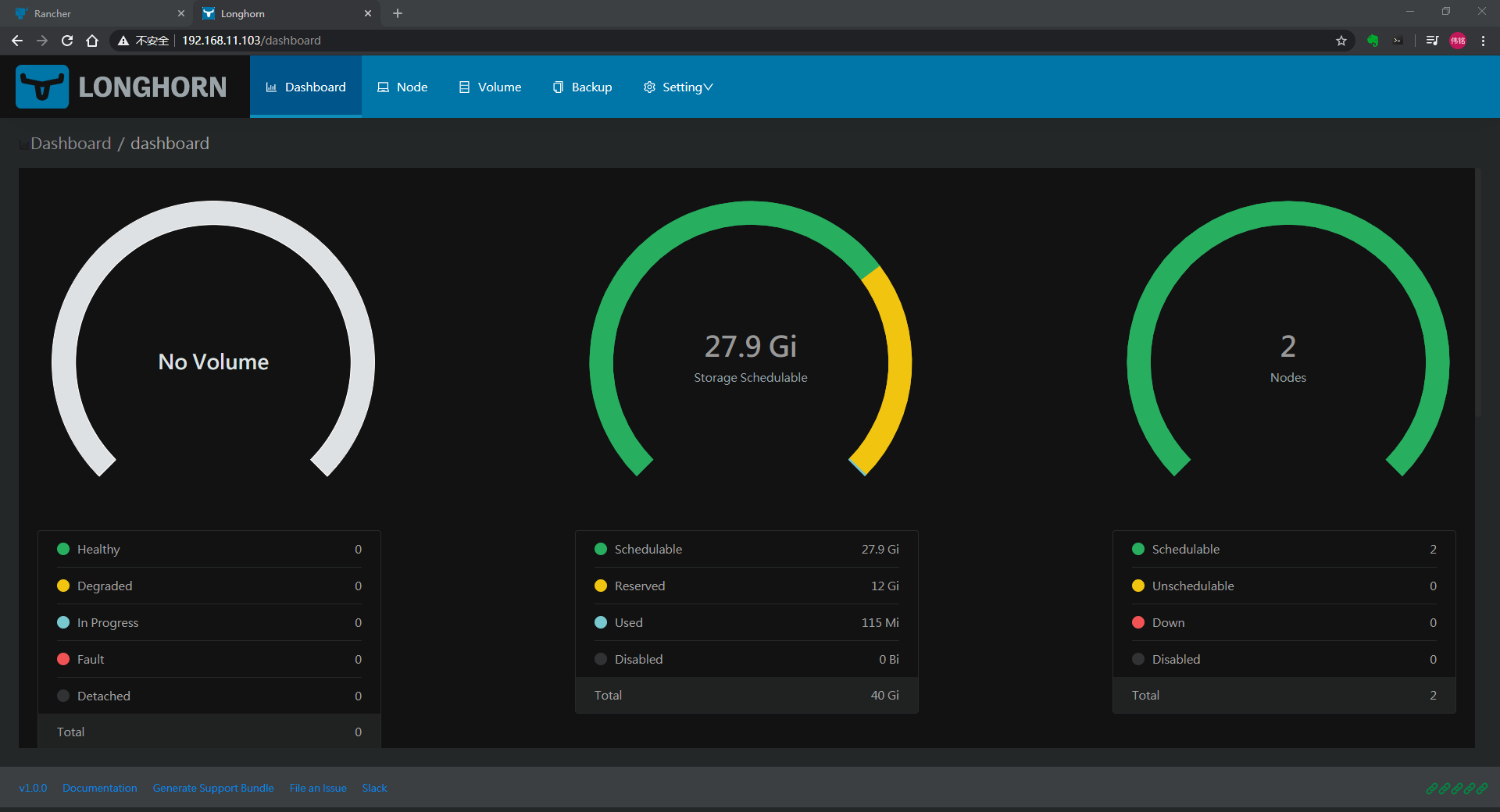Open the browser home page icon
This screenshot has height=812, width=1500.
[x=92, y=41]
